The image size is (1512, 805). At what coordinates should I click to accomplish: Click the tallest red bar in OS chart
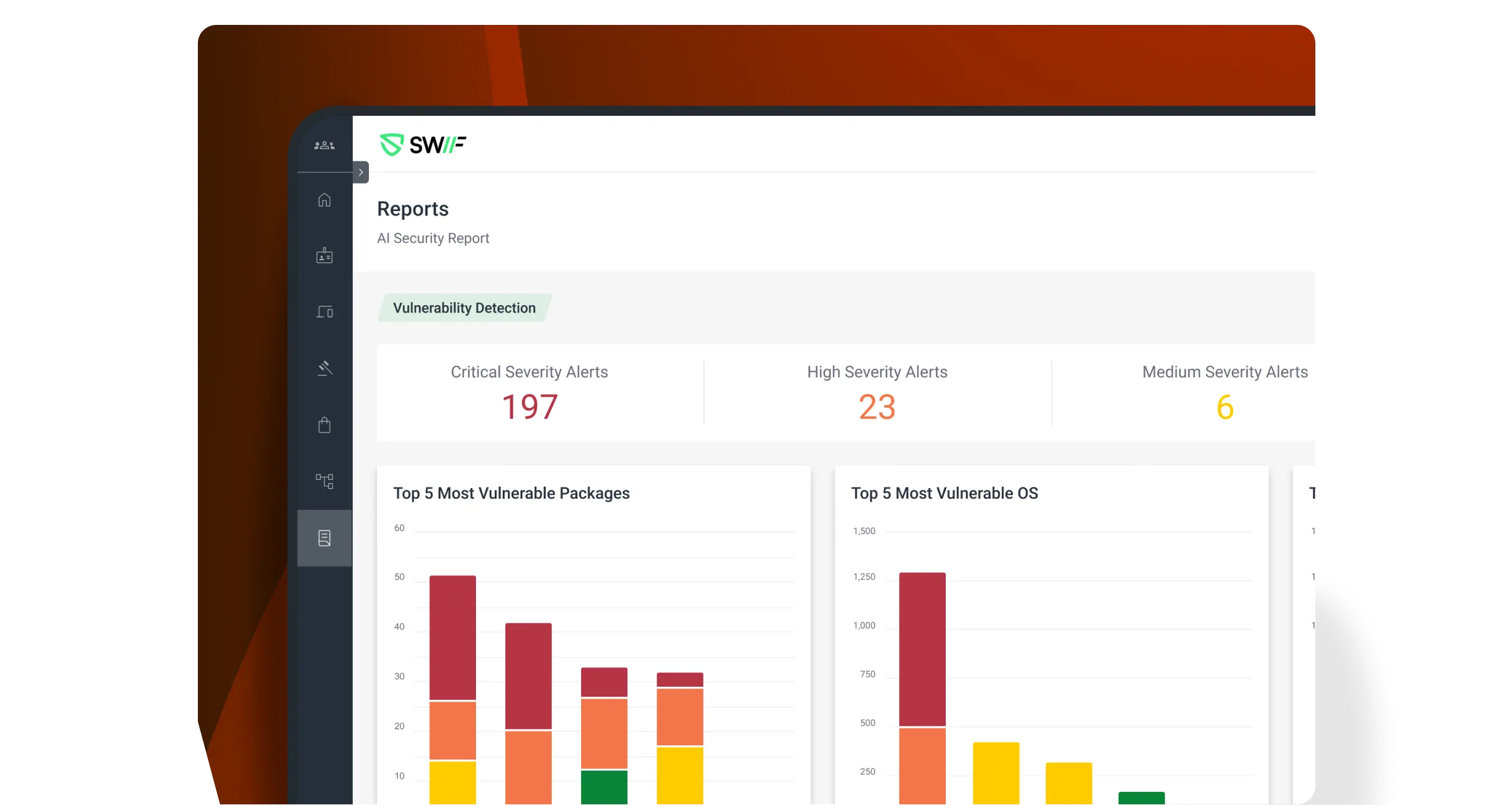point(922,649)
